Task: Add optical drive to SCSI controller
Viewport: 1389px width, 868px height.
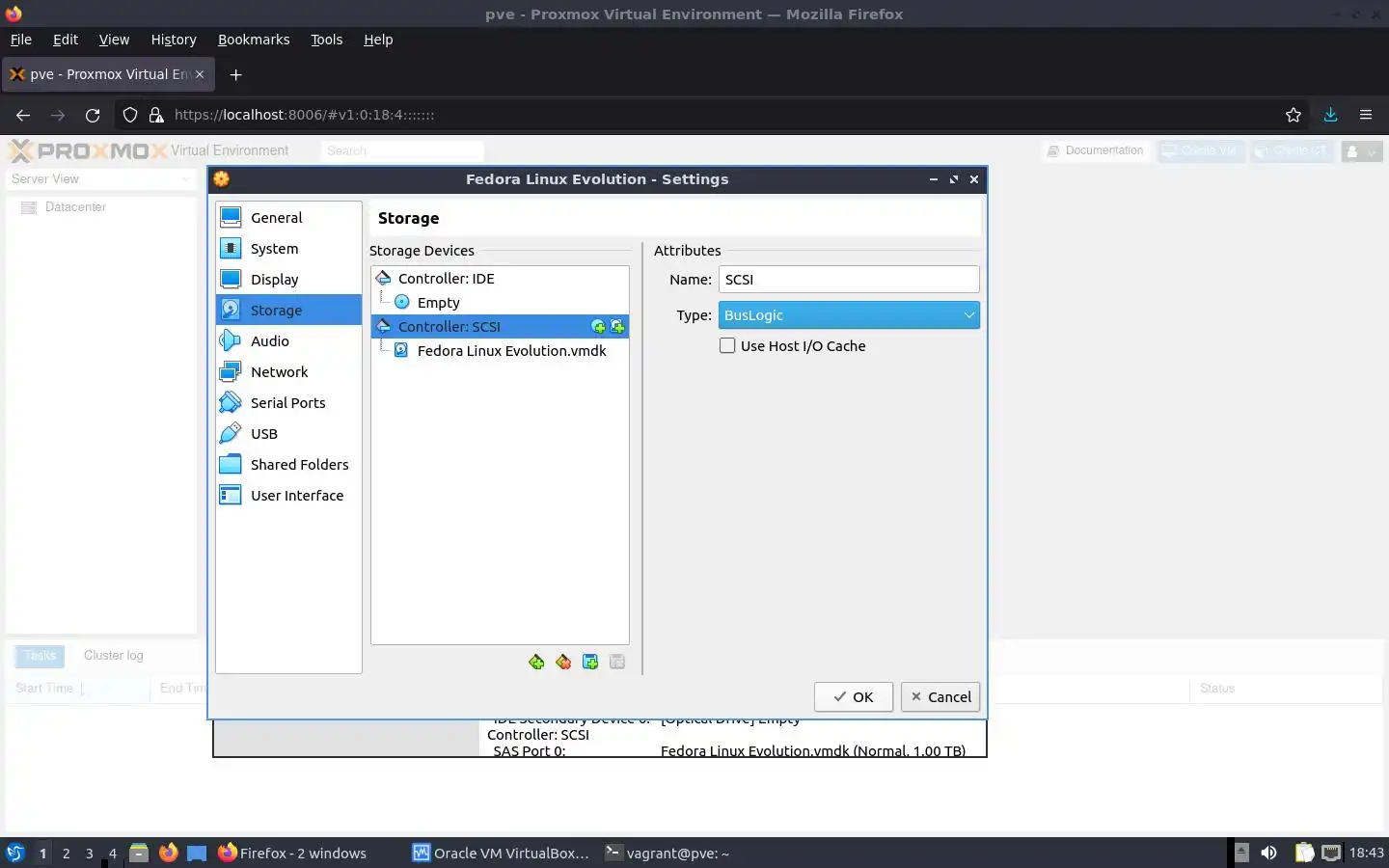Action: (598, 327)
